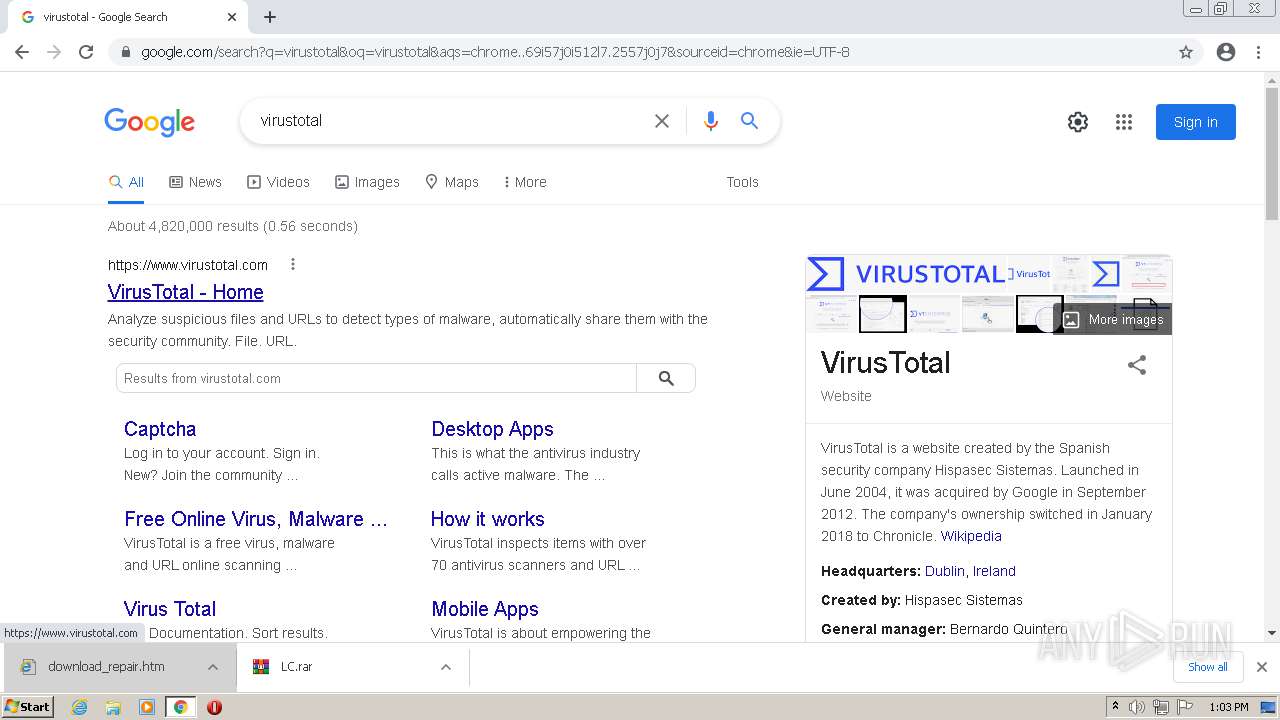Show all downloads
The image size is (1280, 720).
pyautogui.click(x=1207, y=667)
